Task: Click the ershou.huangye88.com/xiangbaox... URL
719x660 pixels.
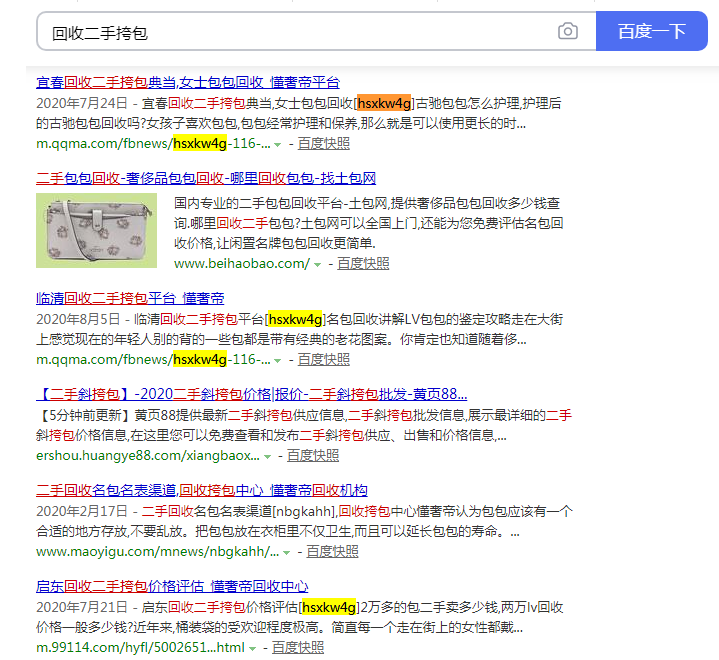Action: [x=148, y=455]
